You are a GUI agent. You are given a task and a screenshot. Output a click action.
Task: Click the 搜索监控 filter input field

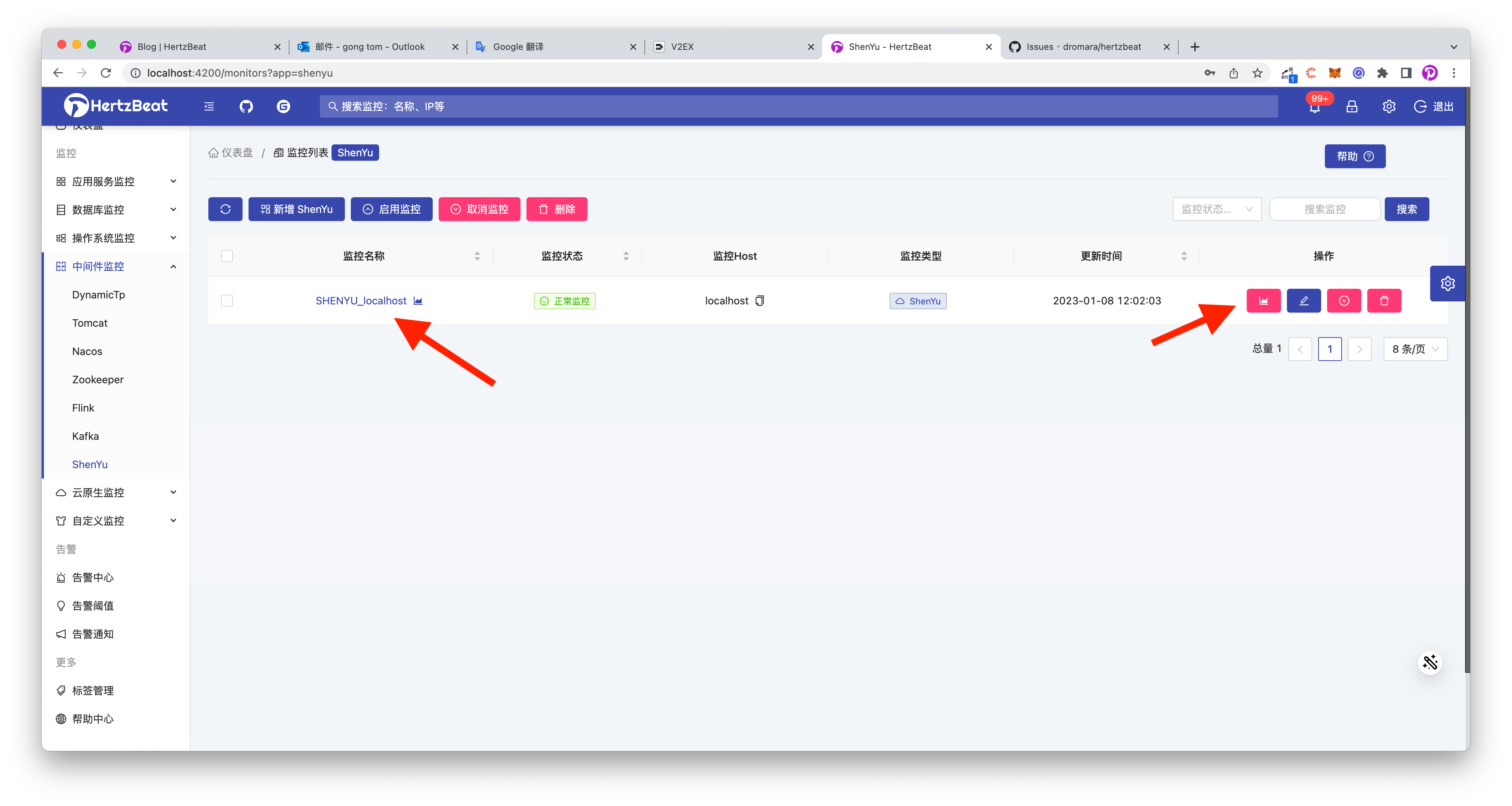pyautogui.click(x=1324, y=209)
